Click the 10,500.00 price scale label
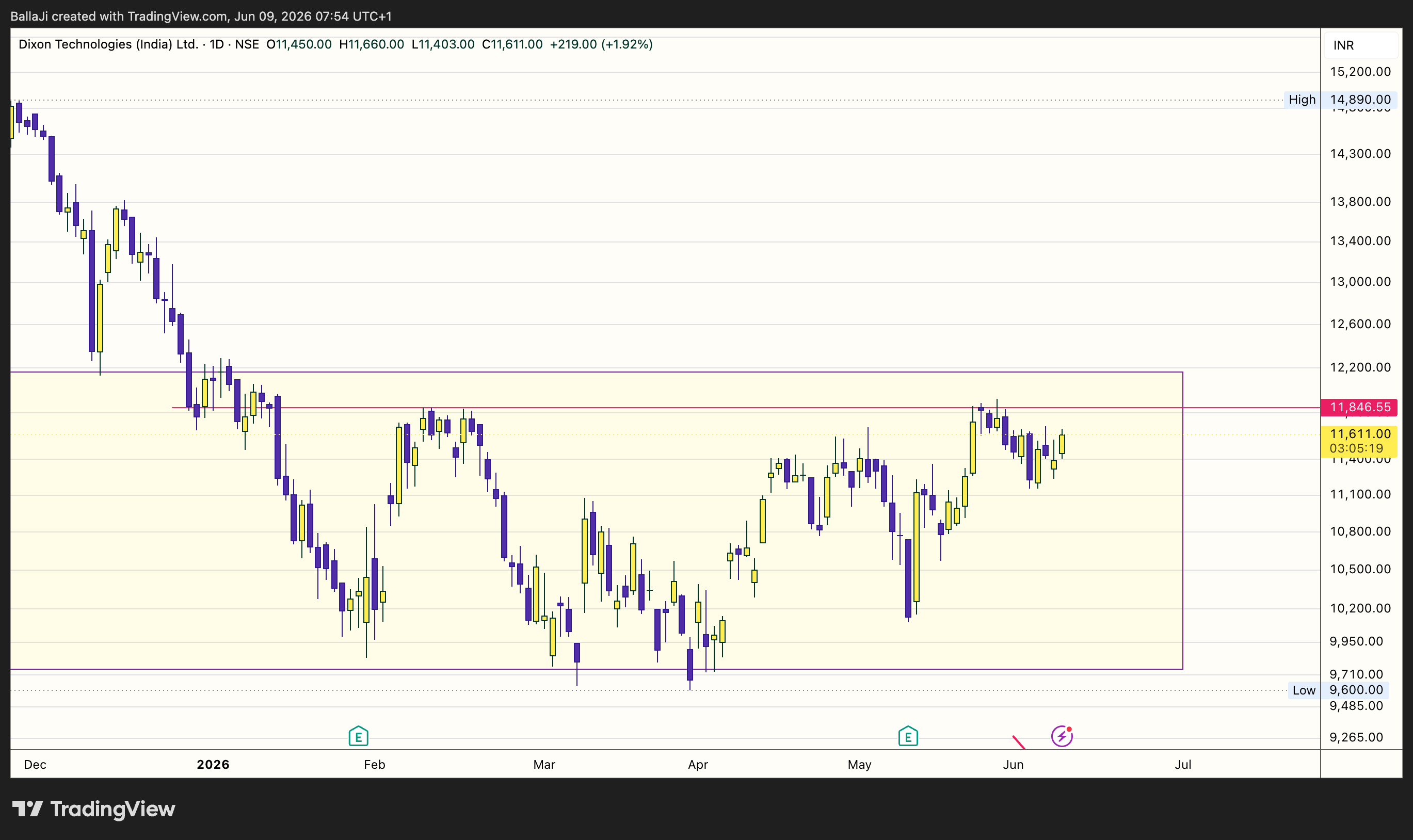The width and height of the screenshot is (1413, 840). (1360, 570)
